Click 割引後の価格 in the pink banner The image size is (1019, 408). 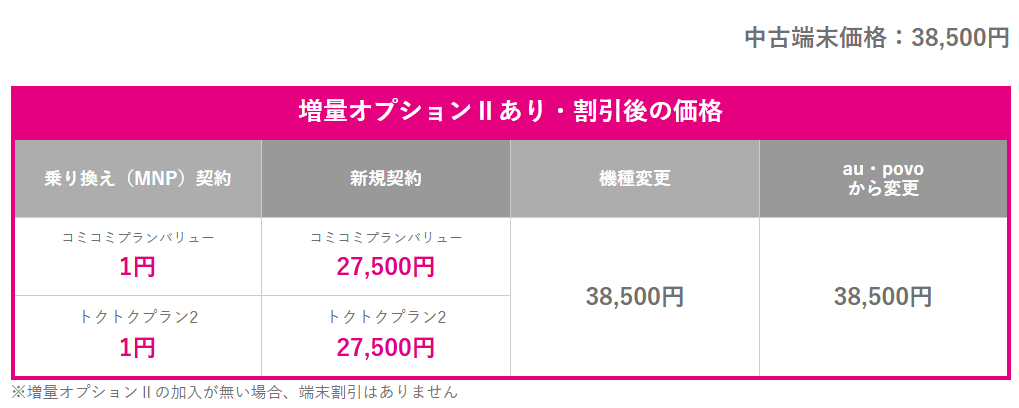coord(648,111)
